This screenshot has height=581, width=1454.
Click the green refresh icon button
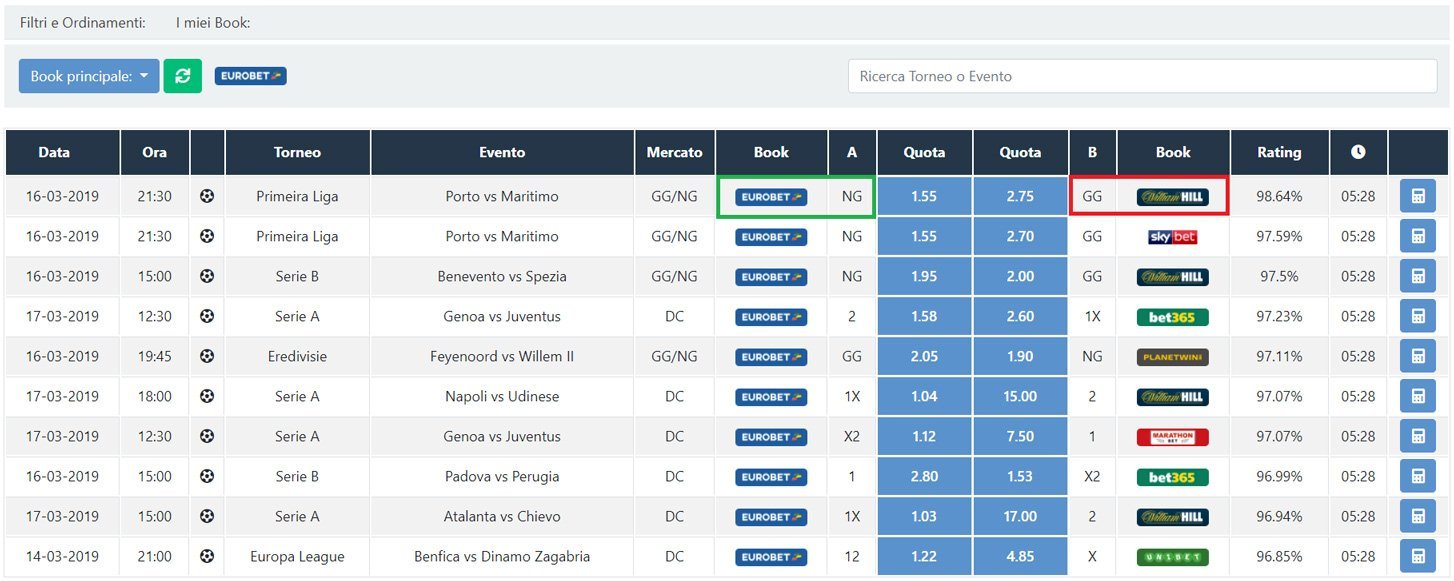[182, 76]
